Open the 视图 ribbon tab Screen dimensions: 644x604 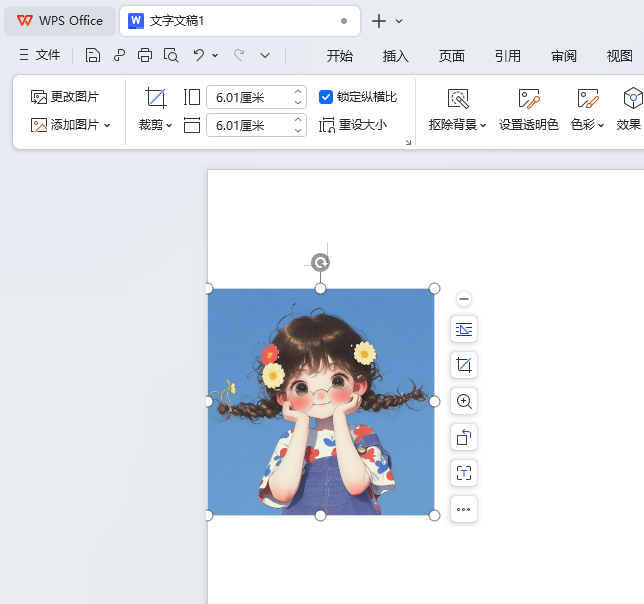(619, 56)
